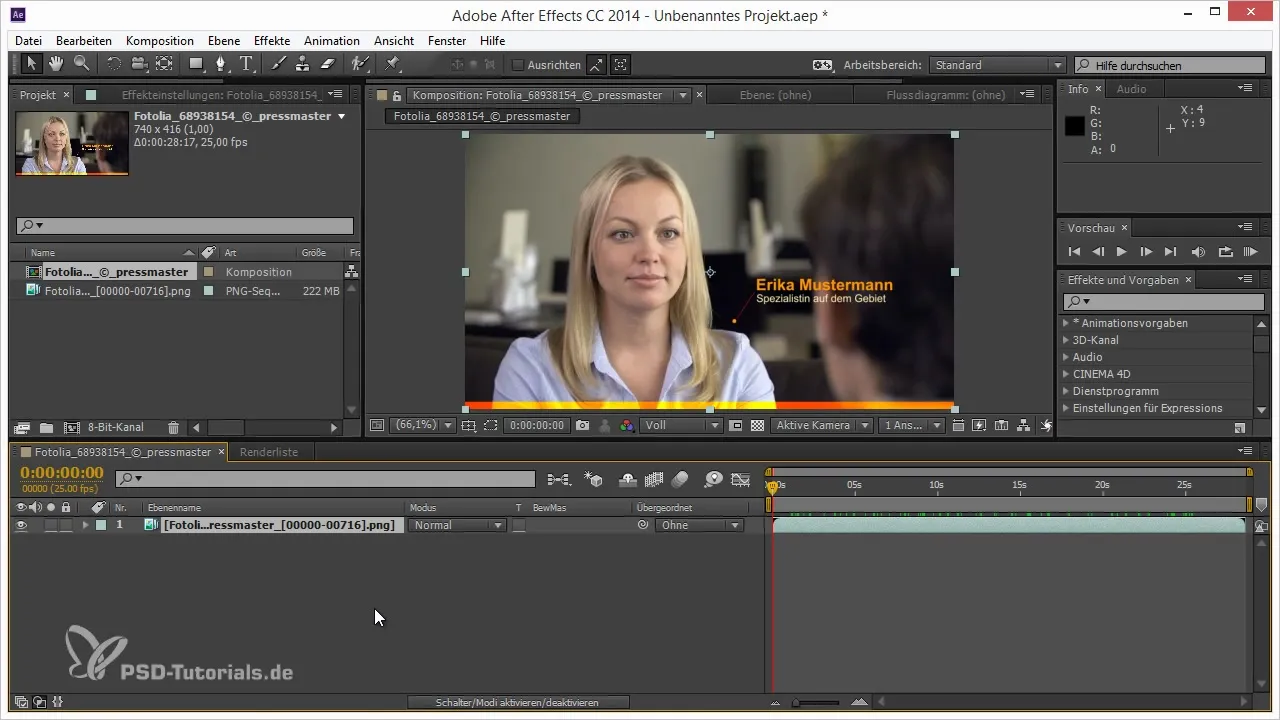Open the show channel color management icon

(627, 425)
